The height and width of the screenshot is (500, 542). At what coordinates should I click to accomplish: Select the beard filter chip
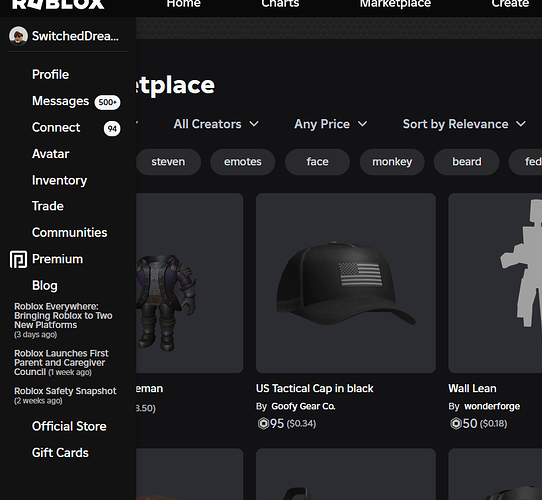tap(467, 162)
